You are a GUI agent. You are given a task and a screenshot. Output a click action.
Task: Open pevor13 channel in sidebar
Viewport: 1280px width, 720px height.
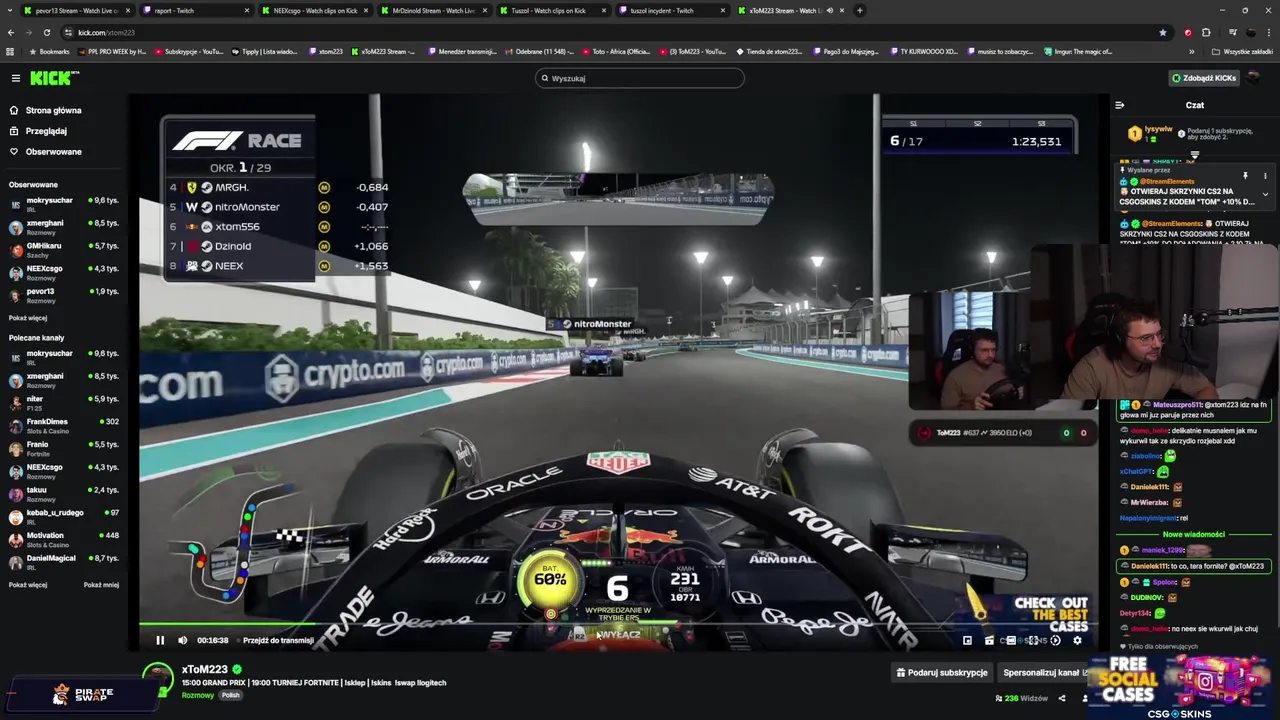coord(64,295)
